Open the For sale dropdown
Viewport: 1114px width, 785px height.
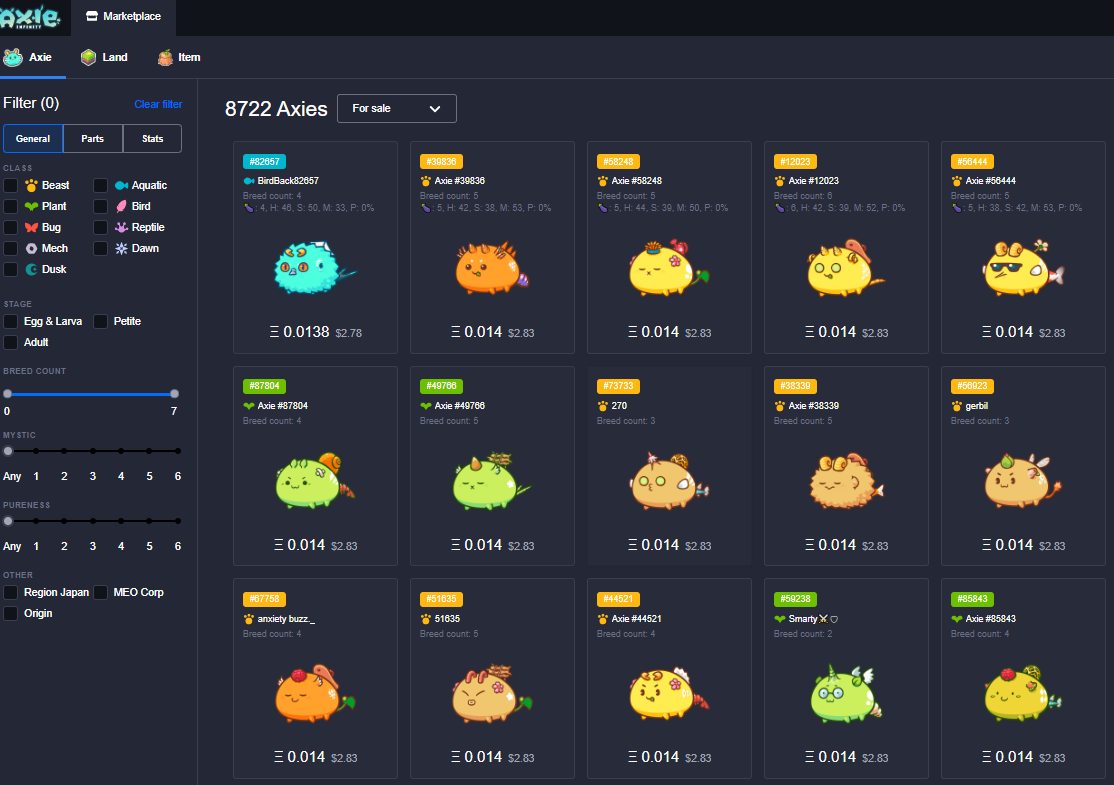click(397, 108)
